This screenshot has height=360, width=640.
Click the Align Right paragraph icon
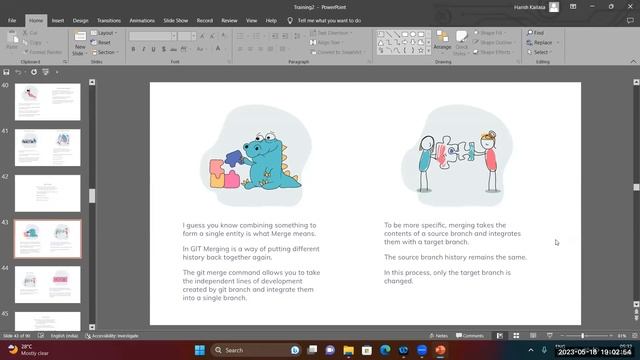point(260,49)
